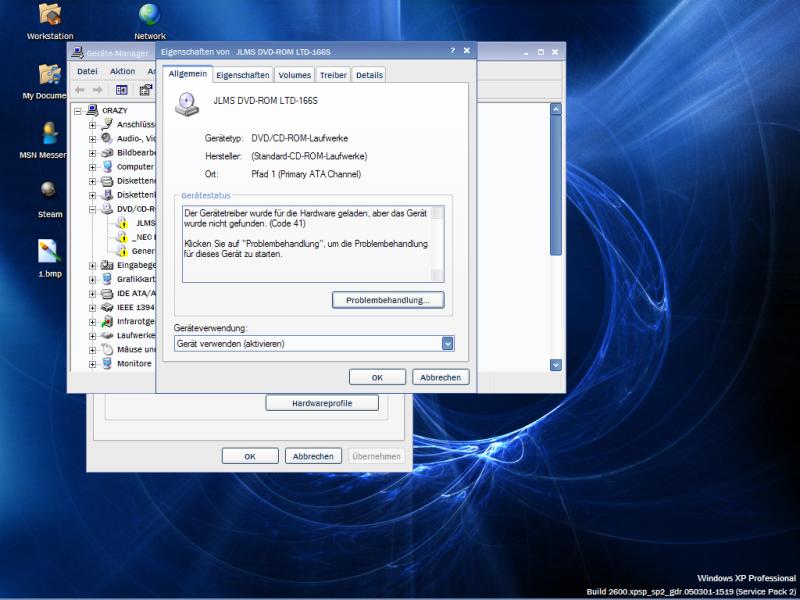
Task: Select the Anschlüsse category icon
Action: point(107,124)
